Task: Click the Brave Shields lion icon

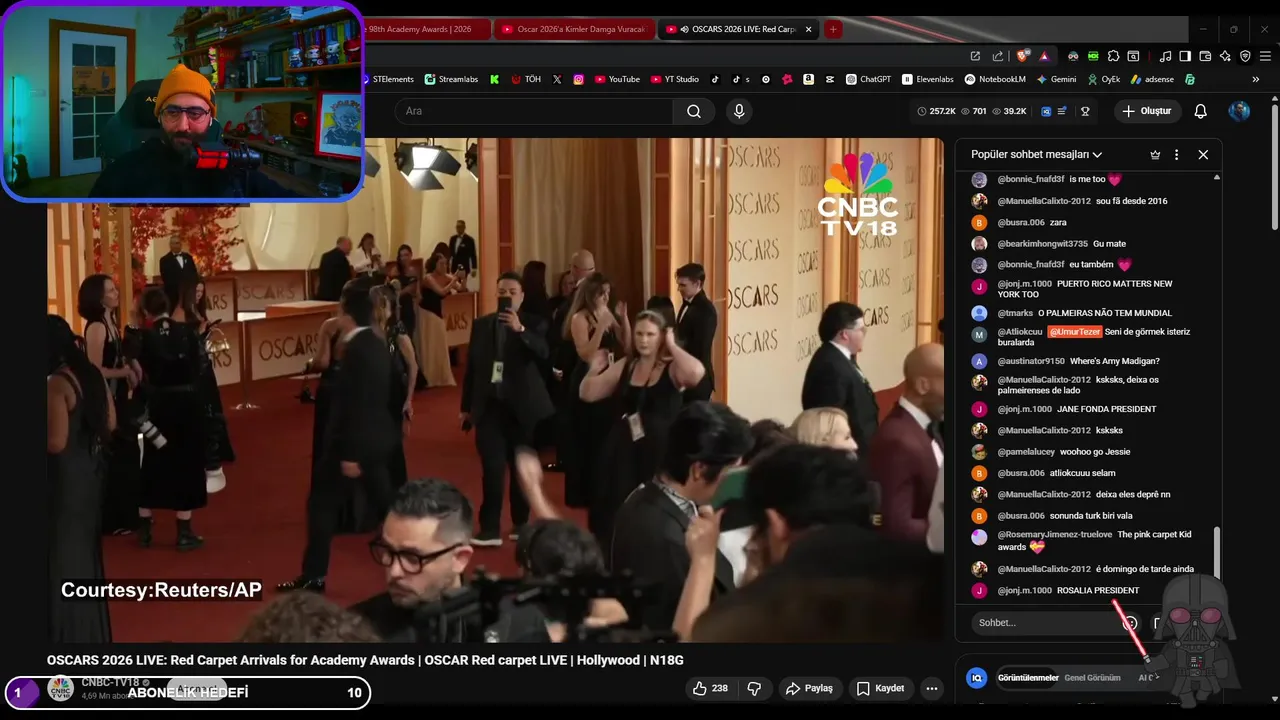Action: tap(1021, 56)
